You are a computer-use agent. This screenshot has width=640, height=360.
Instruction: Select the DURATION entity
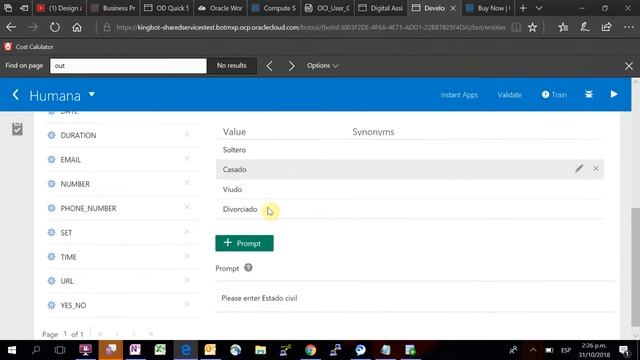(x=78, y=135)
